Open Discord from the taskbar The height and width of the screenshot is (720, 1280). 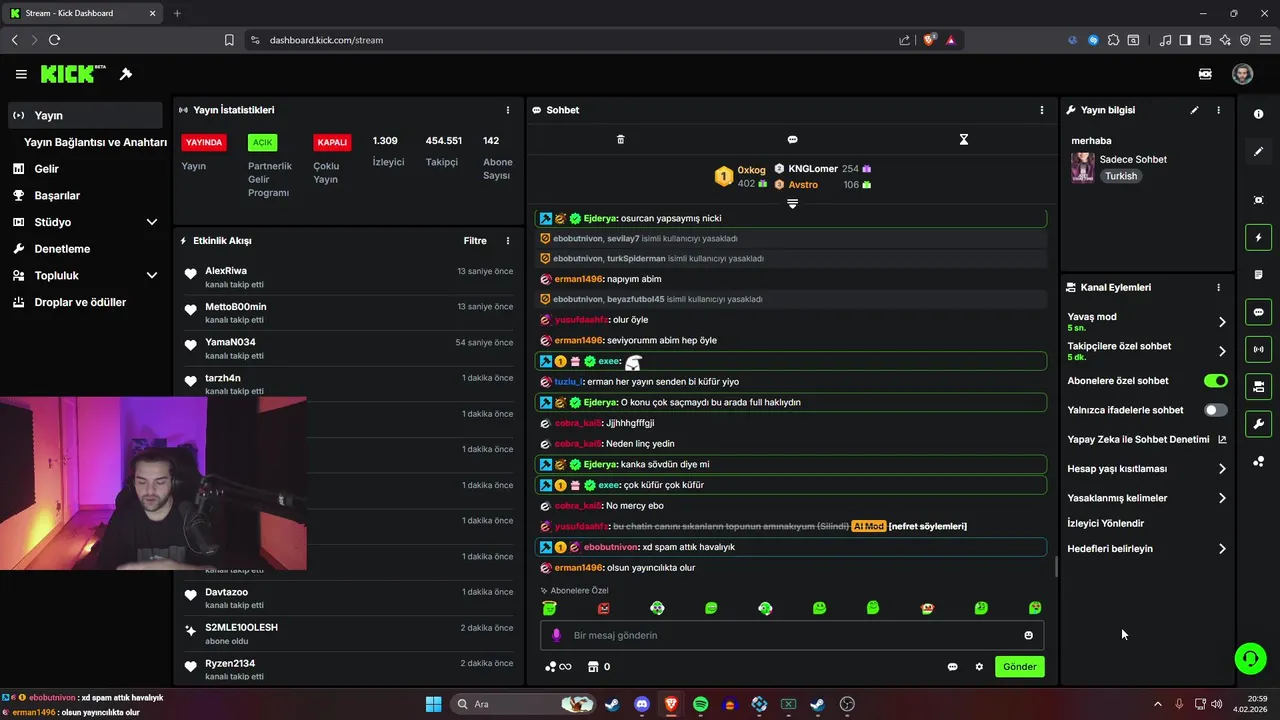coord(642,704)
